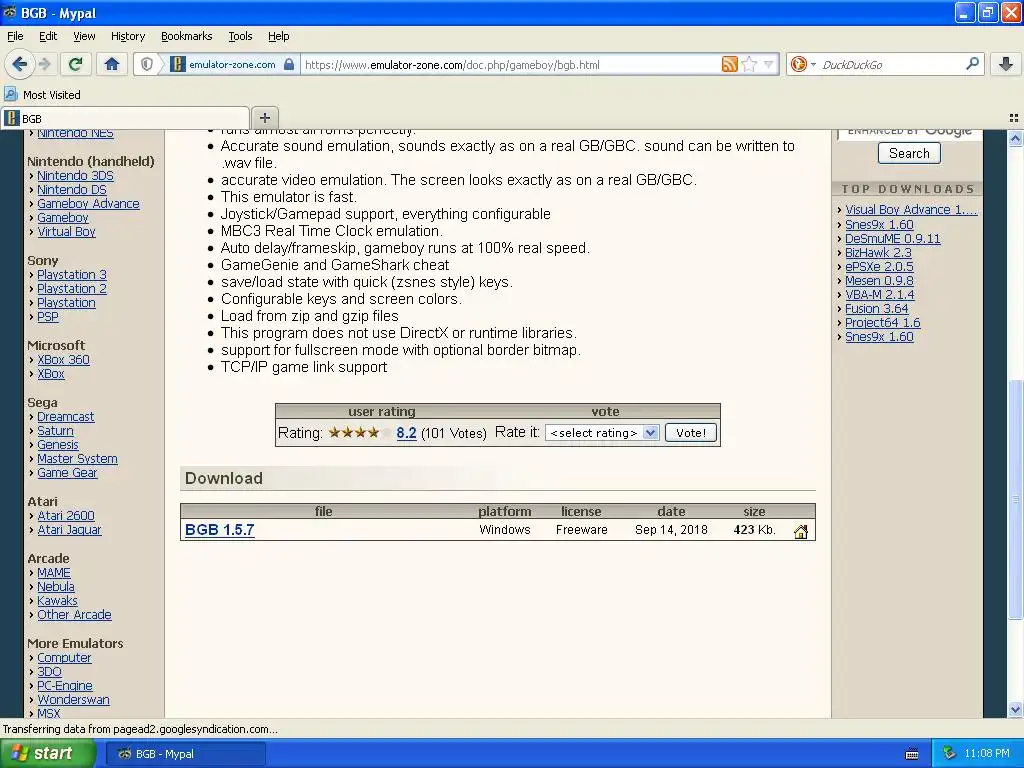The height and width of the screenshot is (768, 1024).
Task: Open the Playstation 3 link
Action: click(x=72, y=274)
